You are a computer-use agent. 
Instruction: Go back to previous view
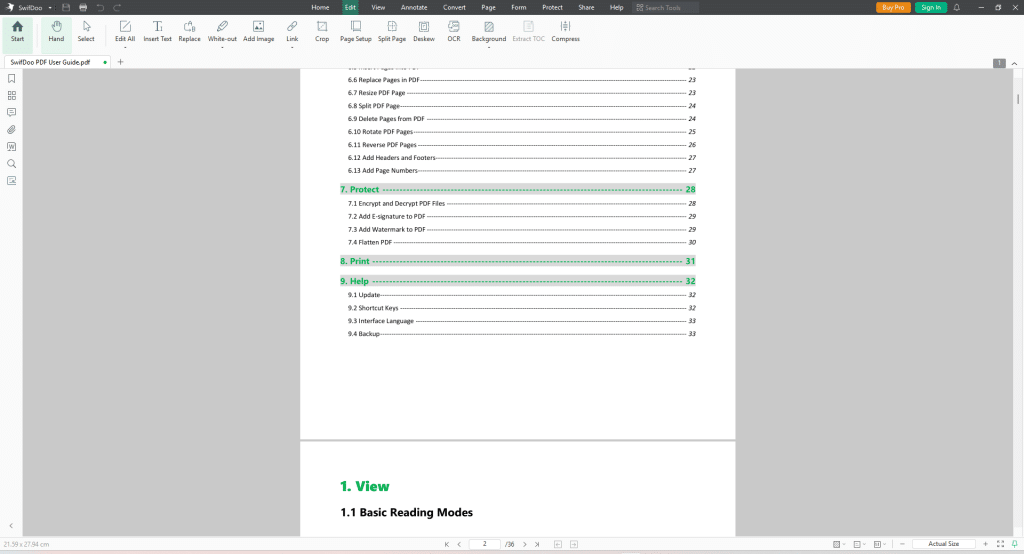pos(558,544)
